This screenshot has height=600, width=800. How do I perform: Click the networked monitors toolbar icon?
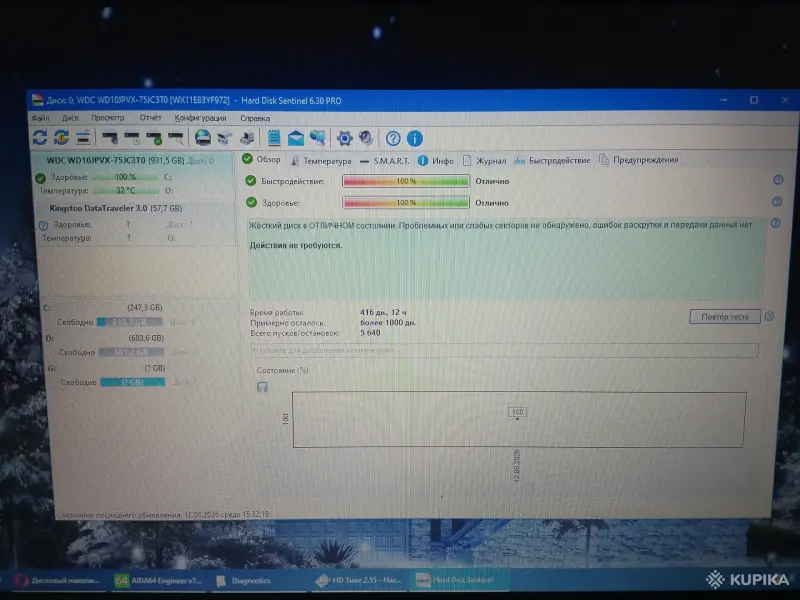point(317,138)
